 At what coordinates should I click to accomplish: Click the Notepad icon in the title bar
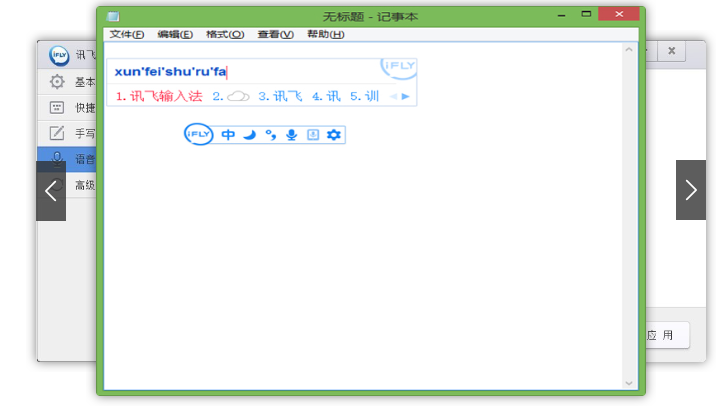click(x=113, y=17)
